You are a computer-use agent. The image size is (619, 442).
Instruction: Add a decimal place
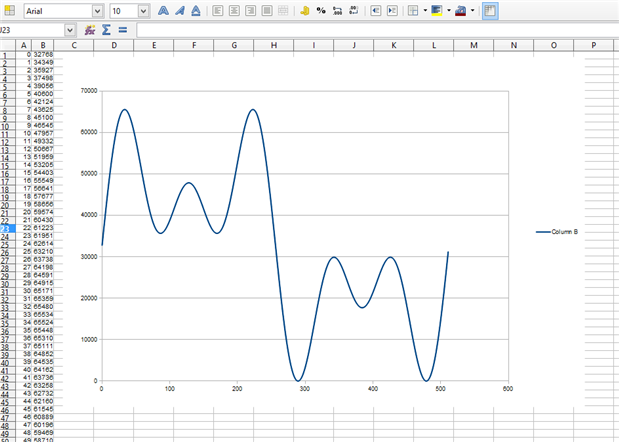337,11
